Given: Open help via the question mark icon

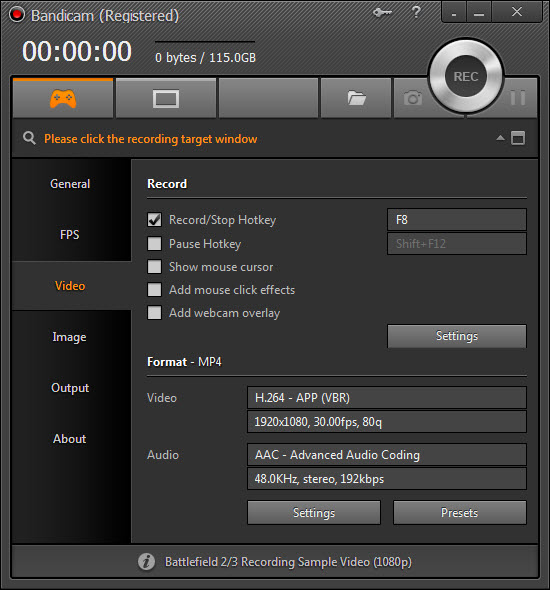Looking at the screenshot, I should [416, 12].
